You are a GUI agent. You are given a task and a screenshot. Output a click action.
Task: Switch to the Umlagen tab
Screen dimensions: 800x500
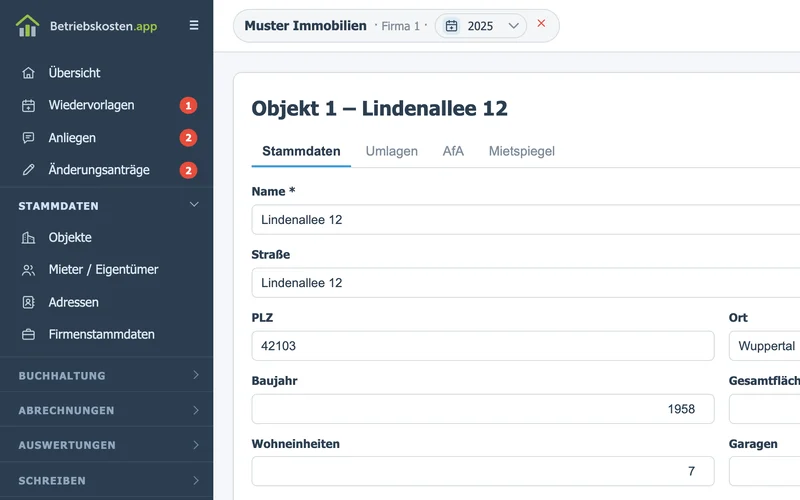click(391, 152)
